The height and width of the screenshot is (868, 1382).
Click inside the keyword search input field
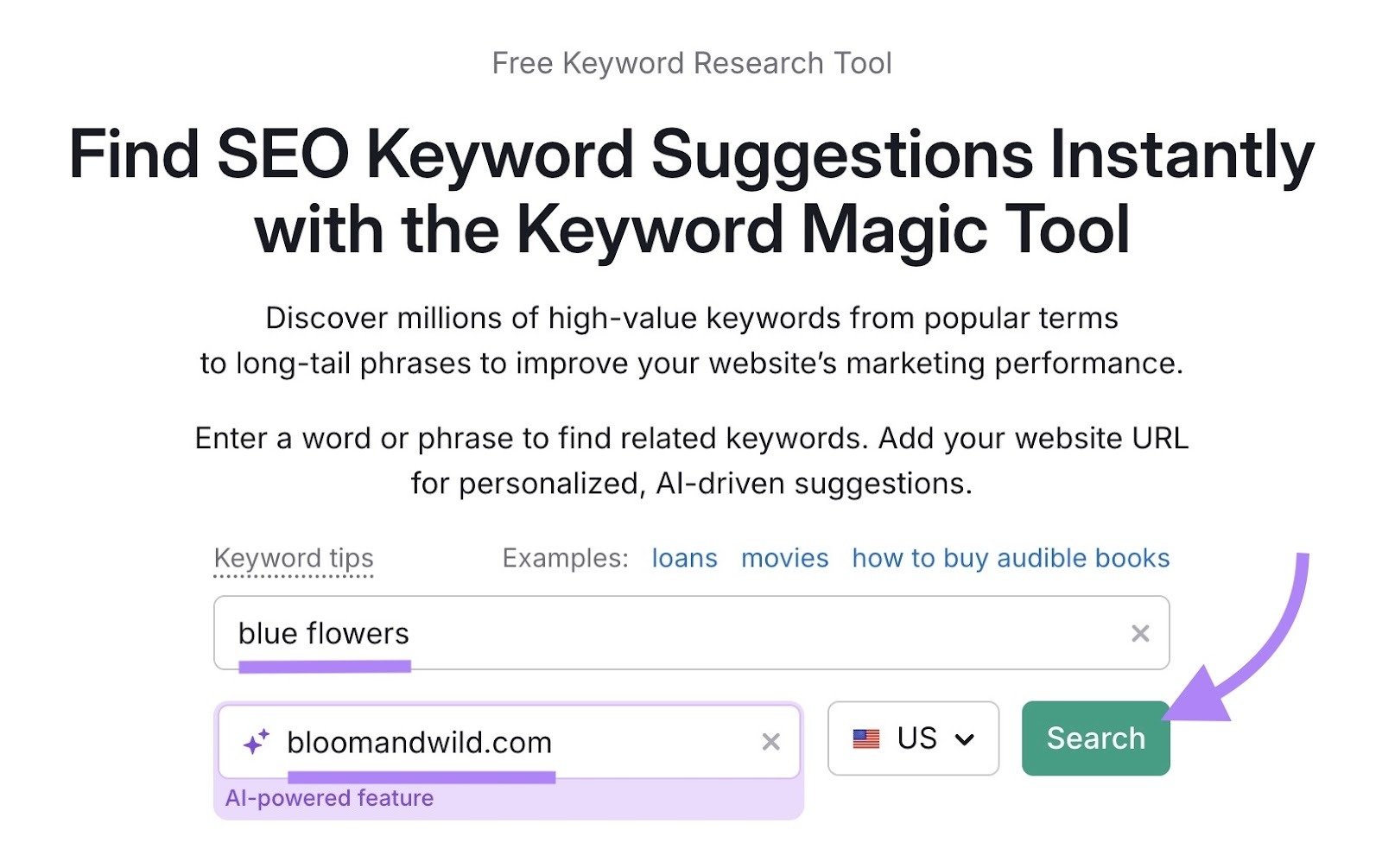pyautogui.click(x=605, y=633)
